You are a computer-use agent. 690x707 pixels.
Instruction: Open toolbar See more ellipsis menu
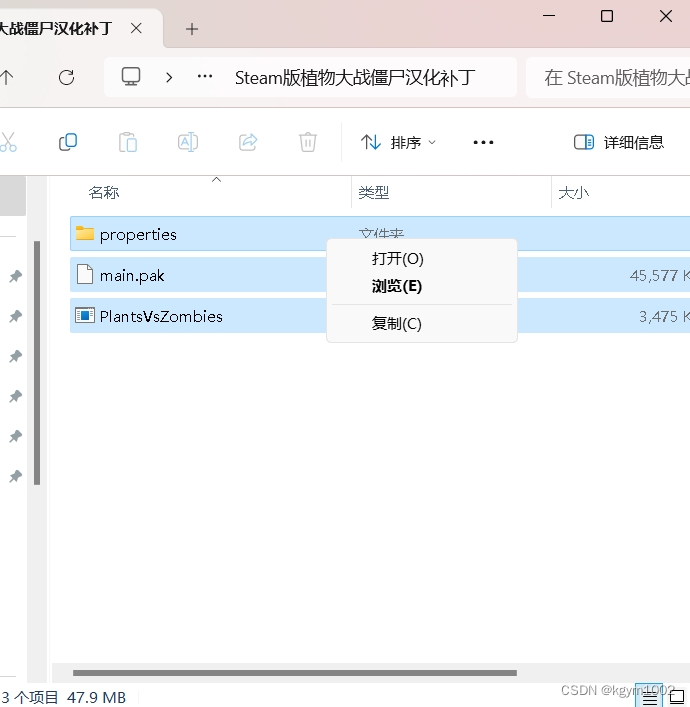483,142
